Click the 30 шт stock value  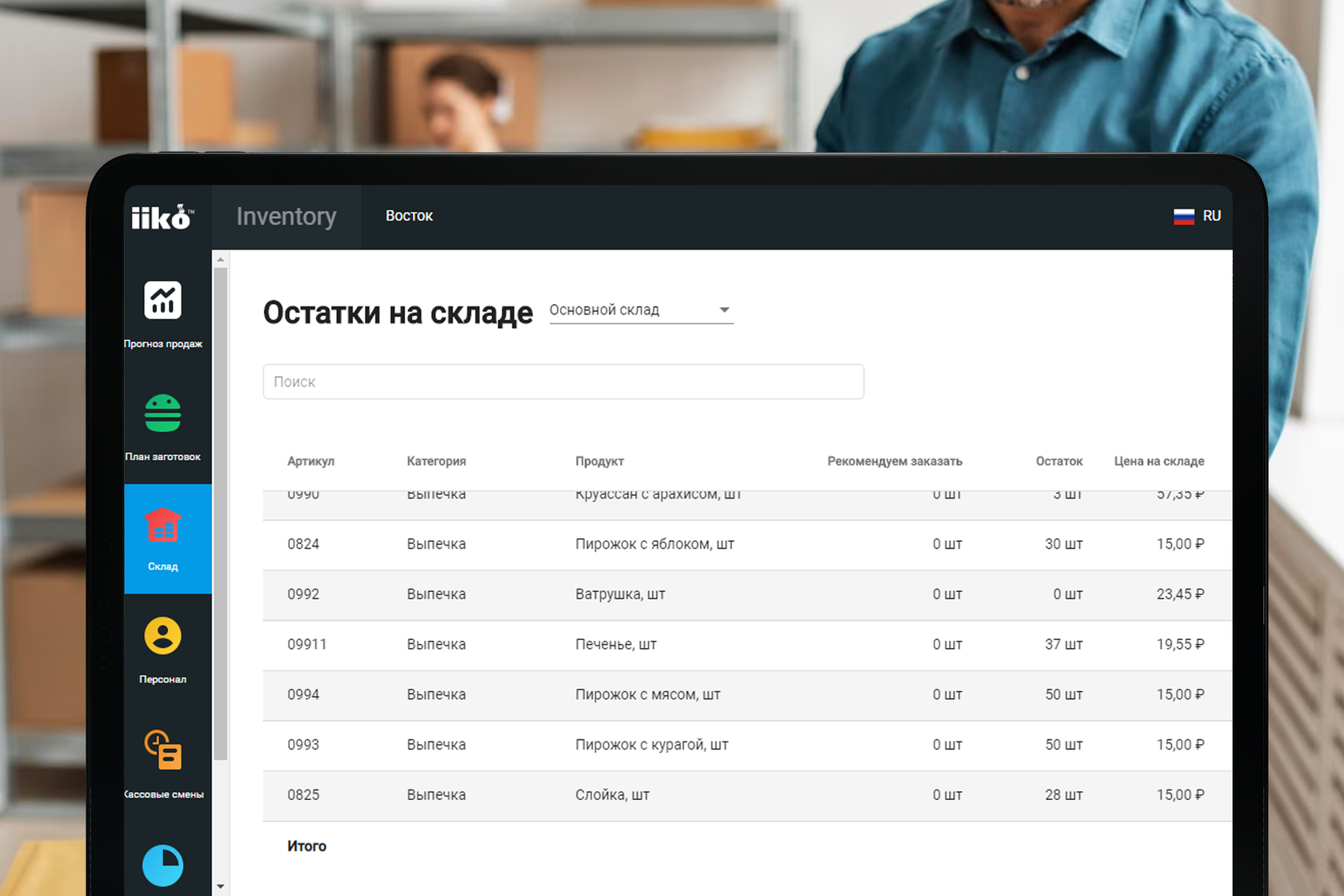1063,544
